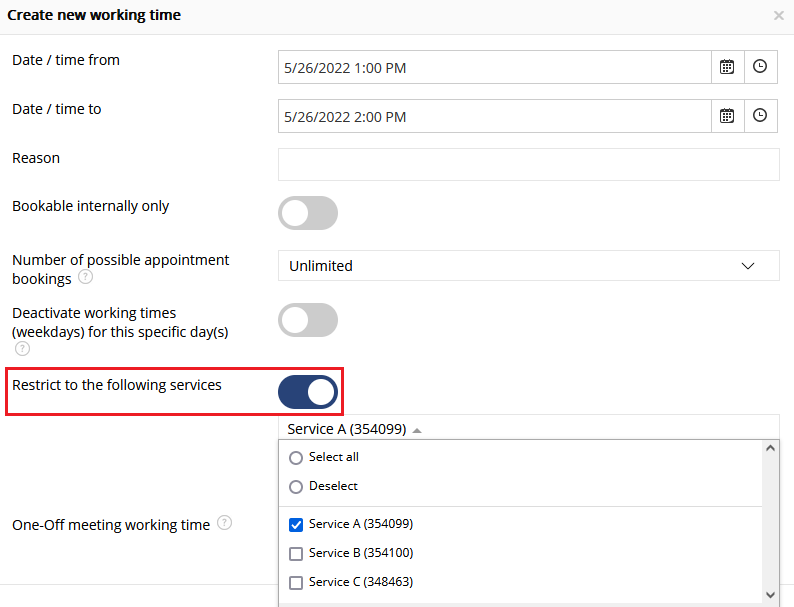The image size is (794, 607).
Task: Click the Reason label text
Action: pyautogui.click(x=36, y=158)
